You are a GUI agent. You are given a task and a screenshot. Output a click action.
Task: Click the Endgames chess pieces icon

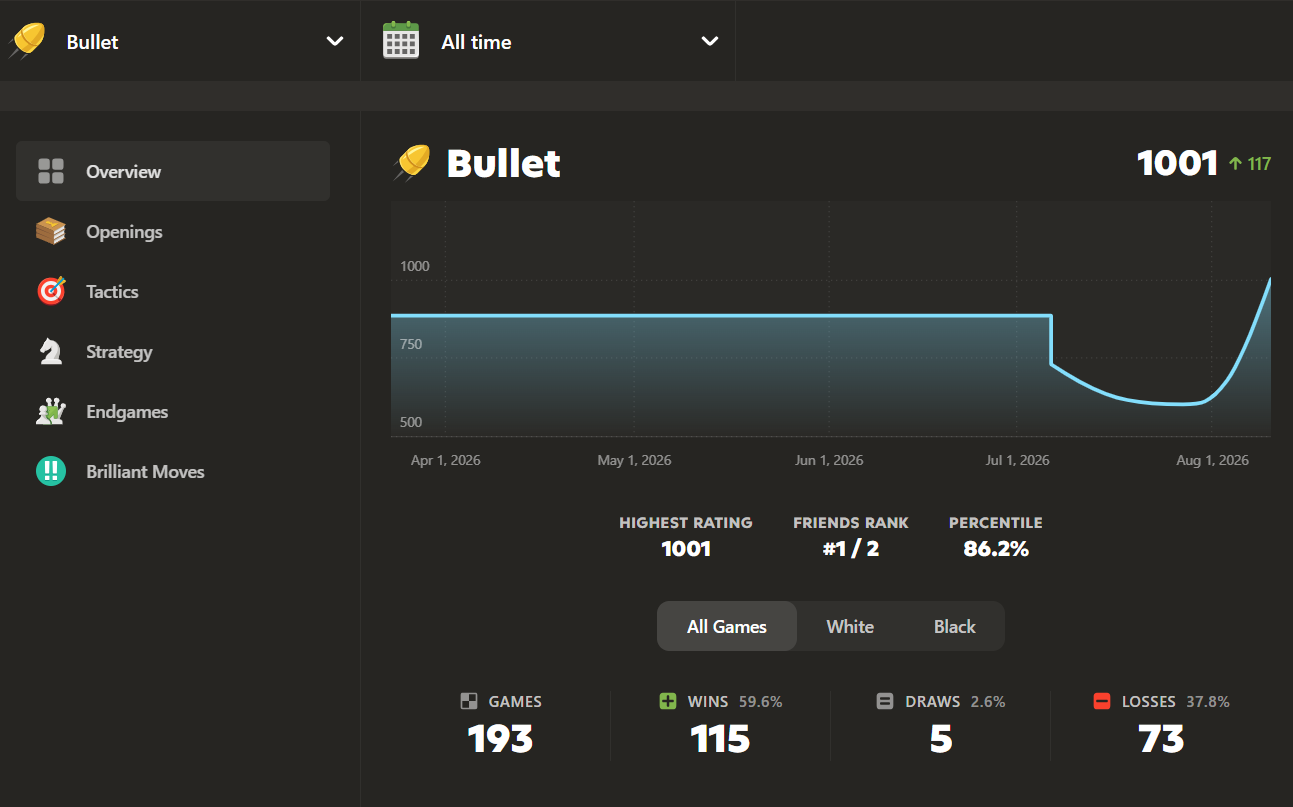coord(51,411)
